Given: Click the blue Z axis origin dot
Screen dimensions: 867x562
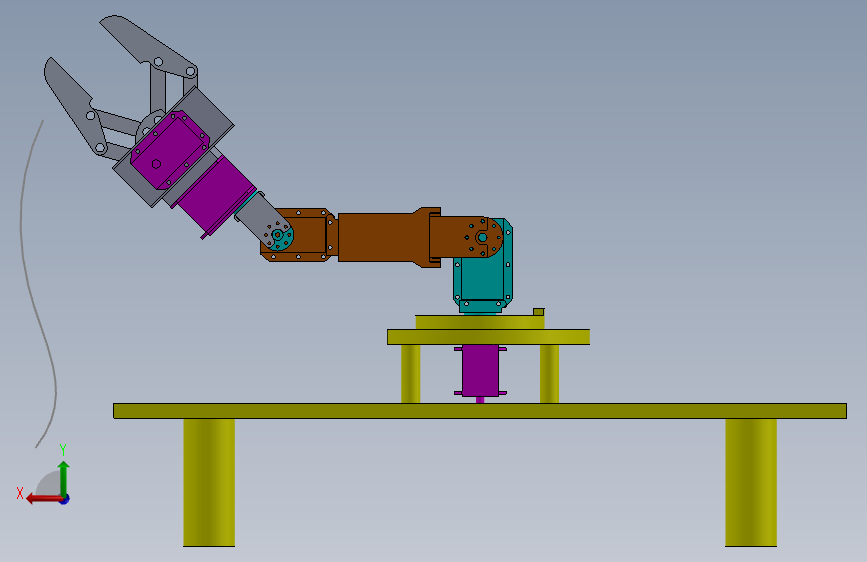Looking at the screenshot, I should [65, 499].
